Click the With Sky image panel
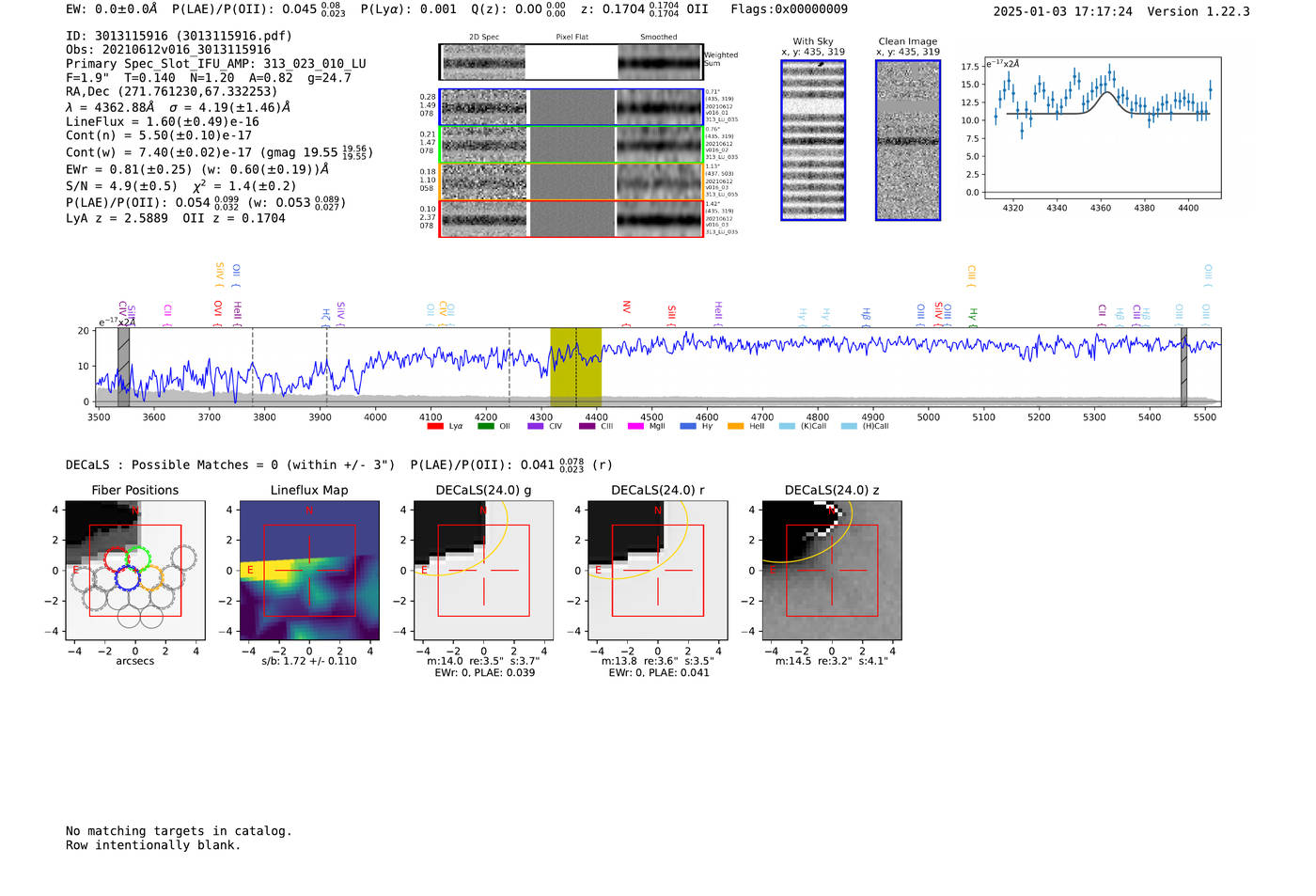The width and height of the screenshot is (1316, 896). click(813, 140)
